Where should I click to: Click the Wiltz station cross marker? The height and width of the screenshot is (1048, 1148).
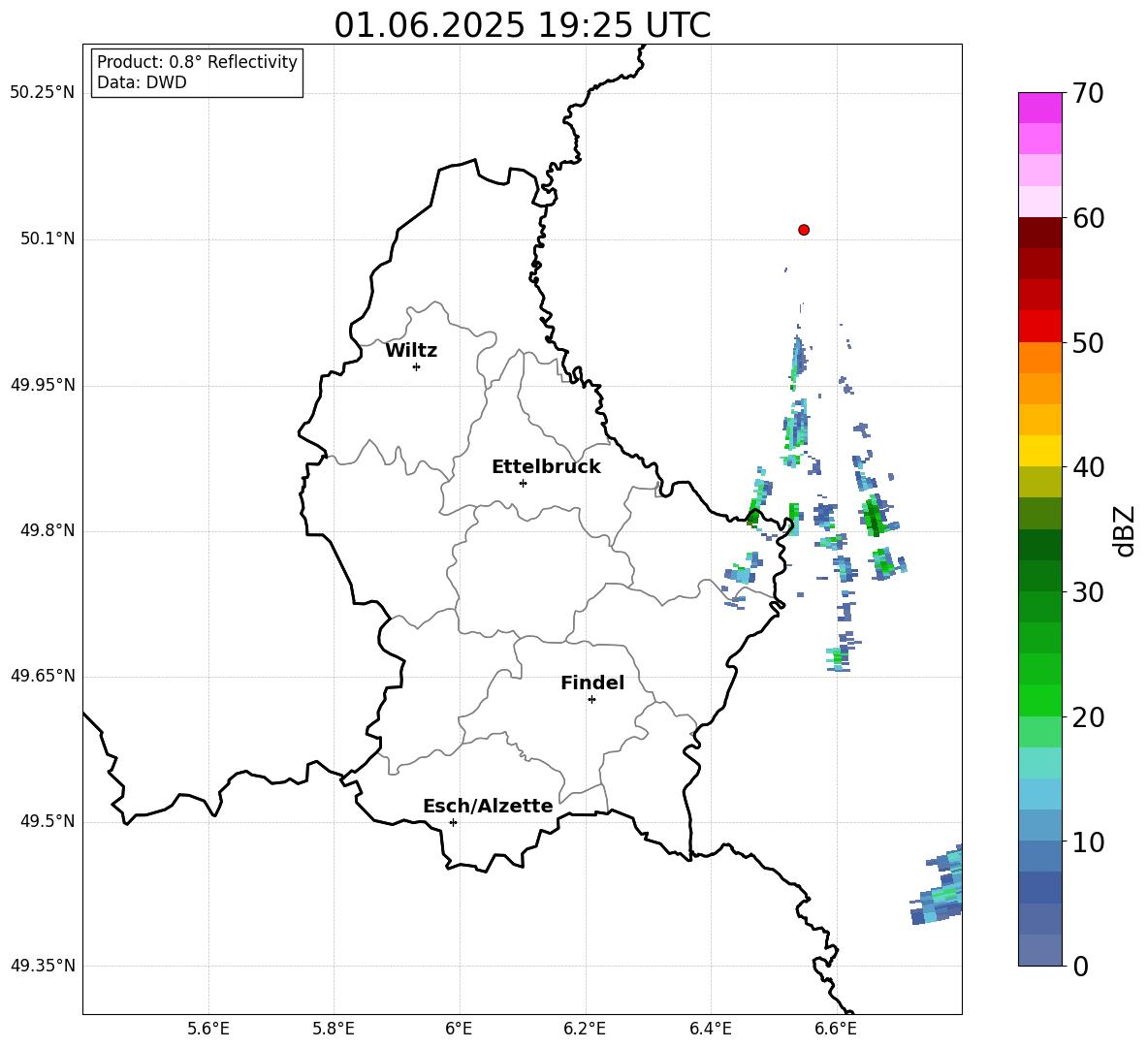(x=417, y=366)
